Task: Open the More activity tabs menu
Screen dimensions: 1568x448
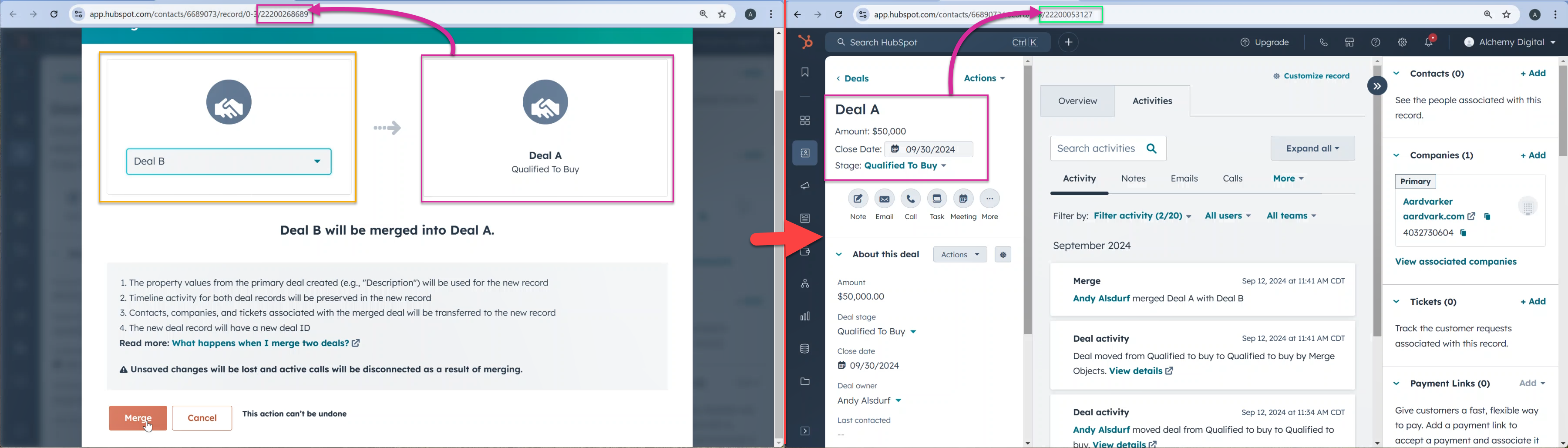Action: click(x=1288, y=179)
